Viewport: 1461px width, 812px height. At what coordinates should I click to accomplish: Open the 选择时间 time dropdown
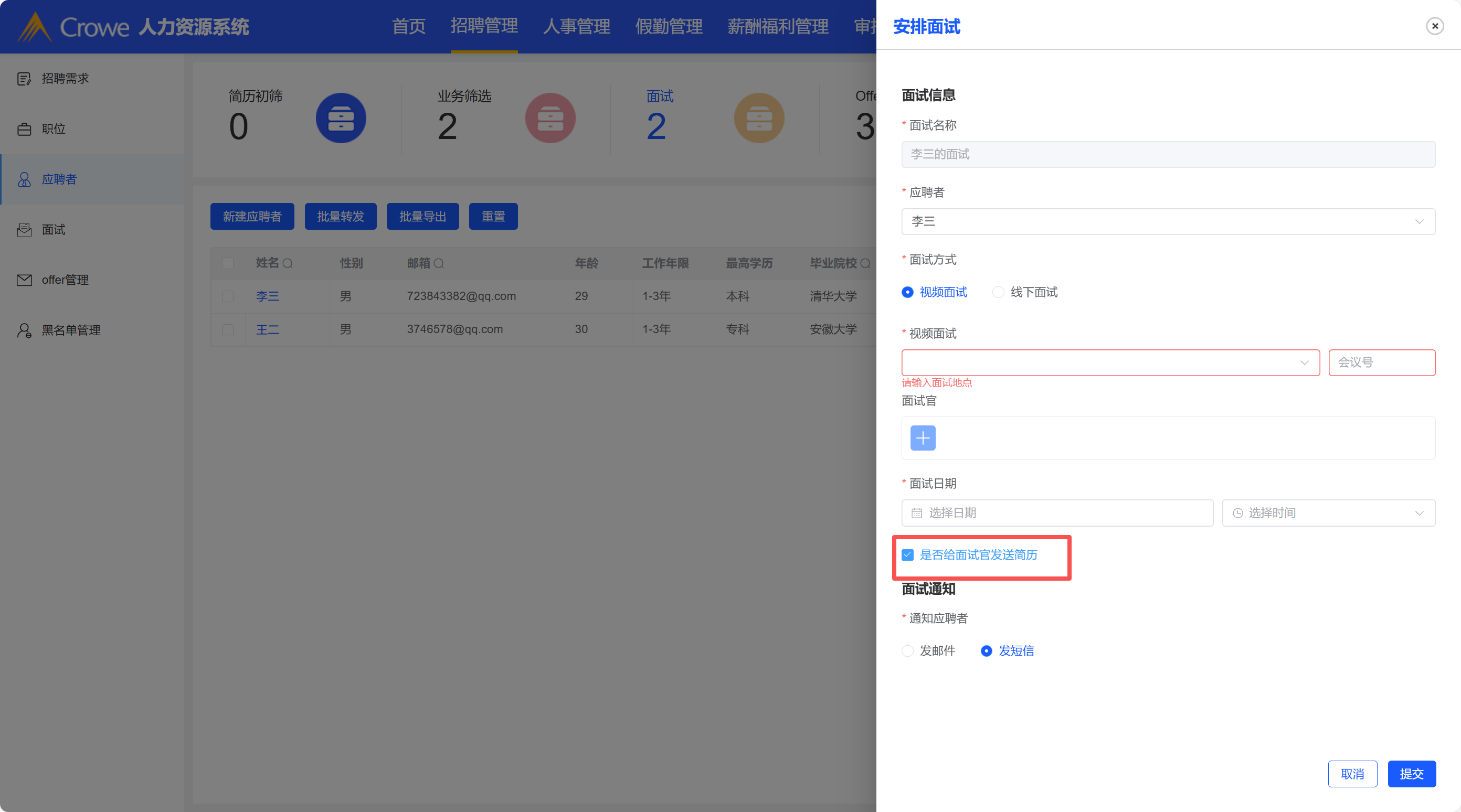coord(1328,513)
